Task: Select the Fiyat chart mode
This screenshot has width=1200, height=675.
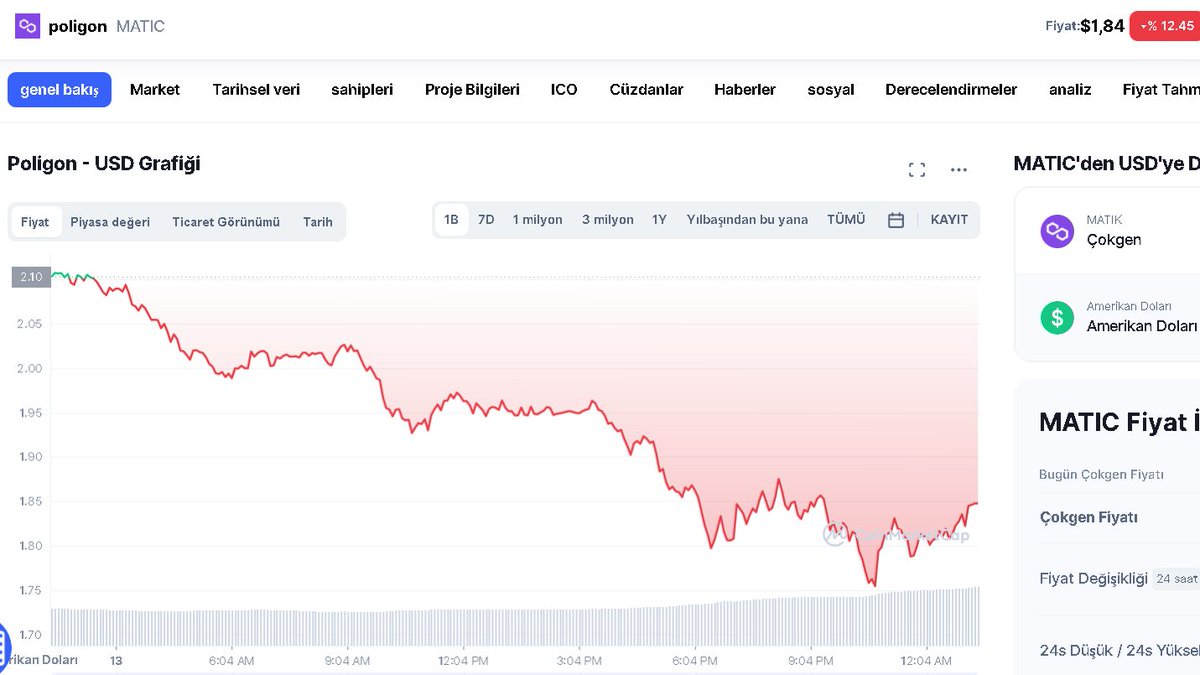Action: pyautogui.click(x=35, y=222)
